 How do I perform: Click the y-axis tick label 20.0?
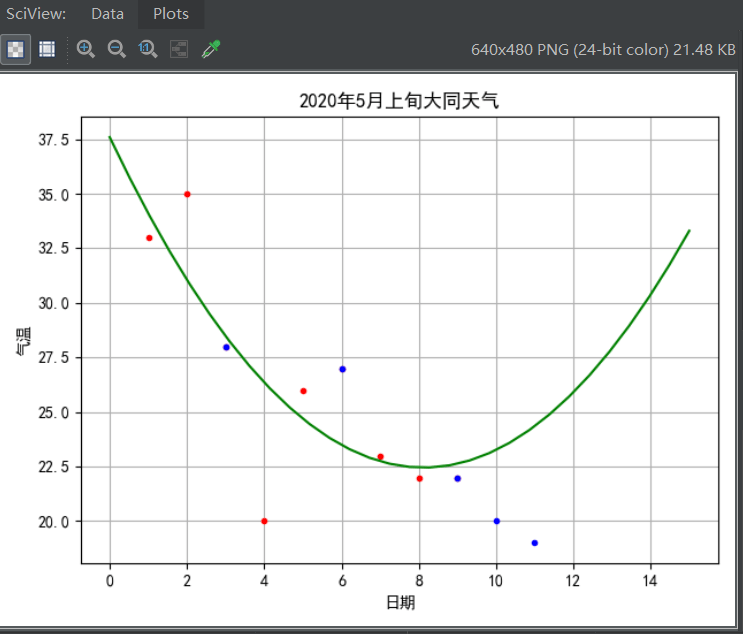coord(54,522)
